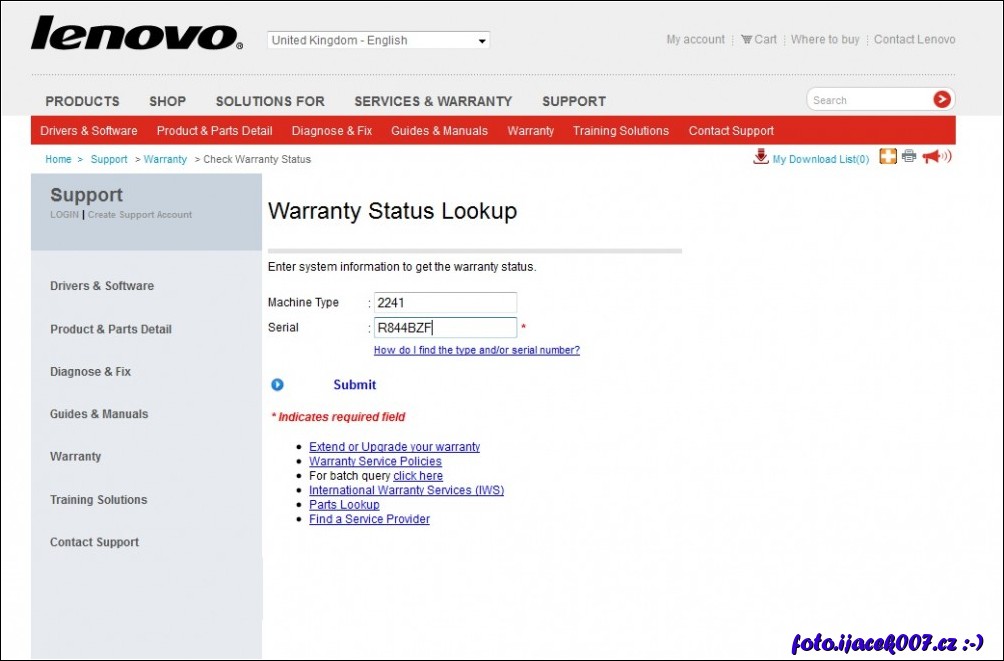Click the red download list icon
The height and width of the screenshot is (661, 1004).
pyautogui.click(x=761, y=157)
